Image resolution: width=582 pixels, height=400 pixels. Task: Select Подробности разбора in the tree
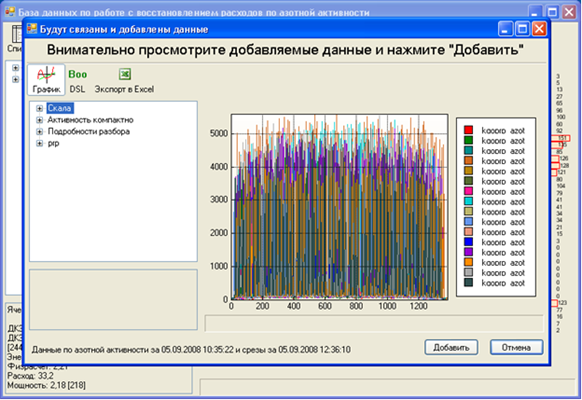pyautogui.click(x=89, y=132)
